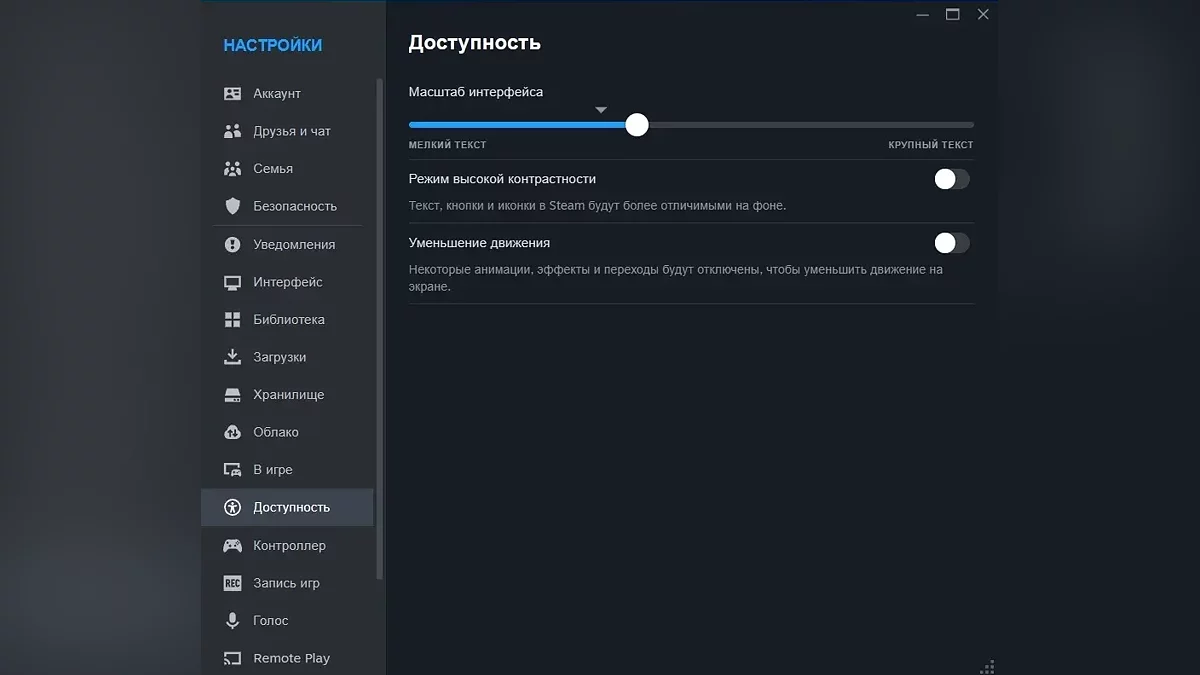The height and width of the screenshot is (675, 1200).
Task: Click the Cloud icon in sidebar
Action: pos(232,433)
